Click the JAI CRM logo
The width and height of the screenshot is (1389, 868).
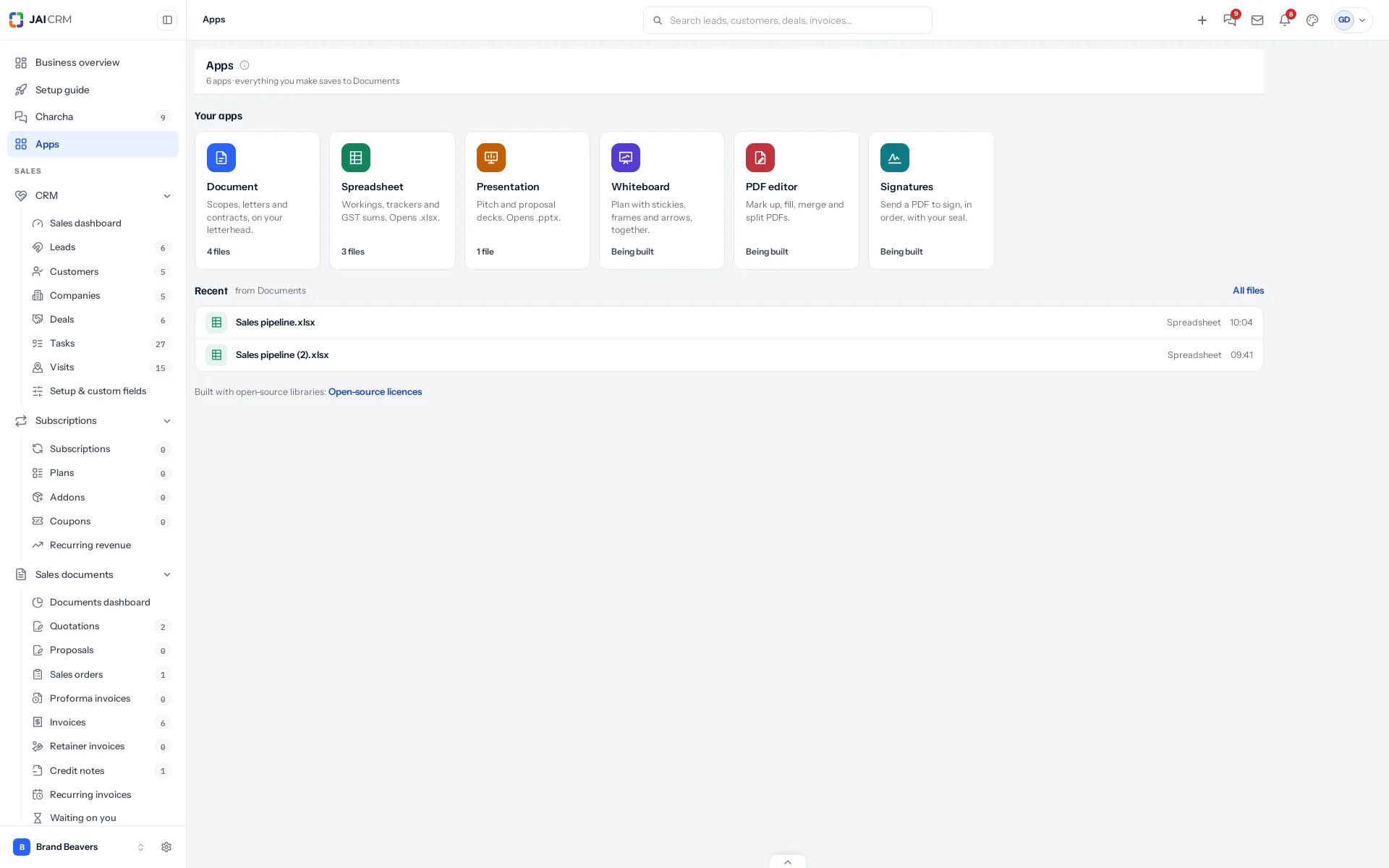(41, 20)
